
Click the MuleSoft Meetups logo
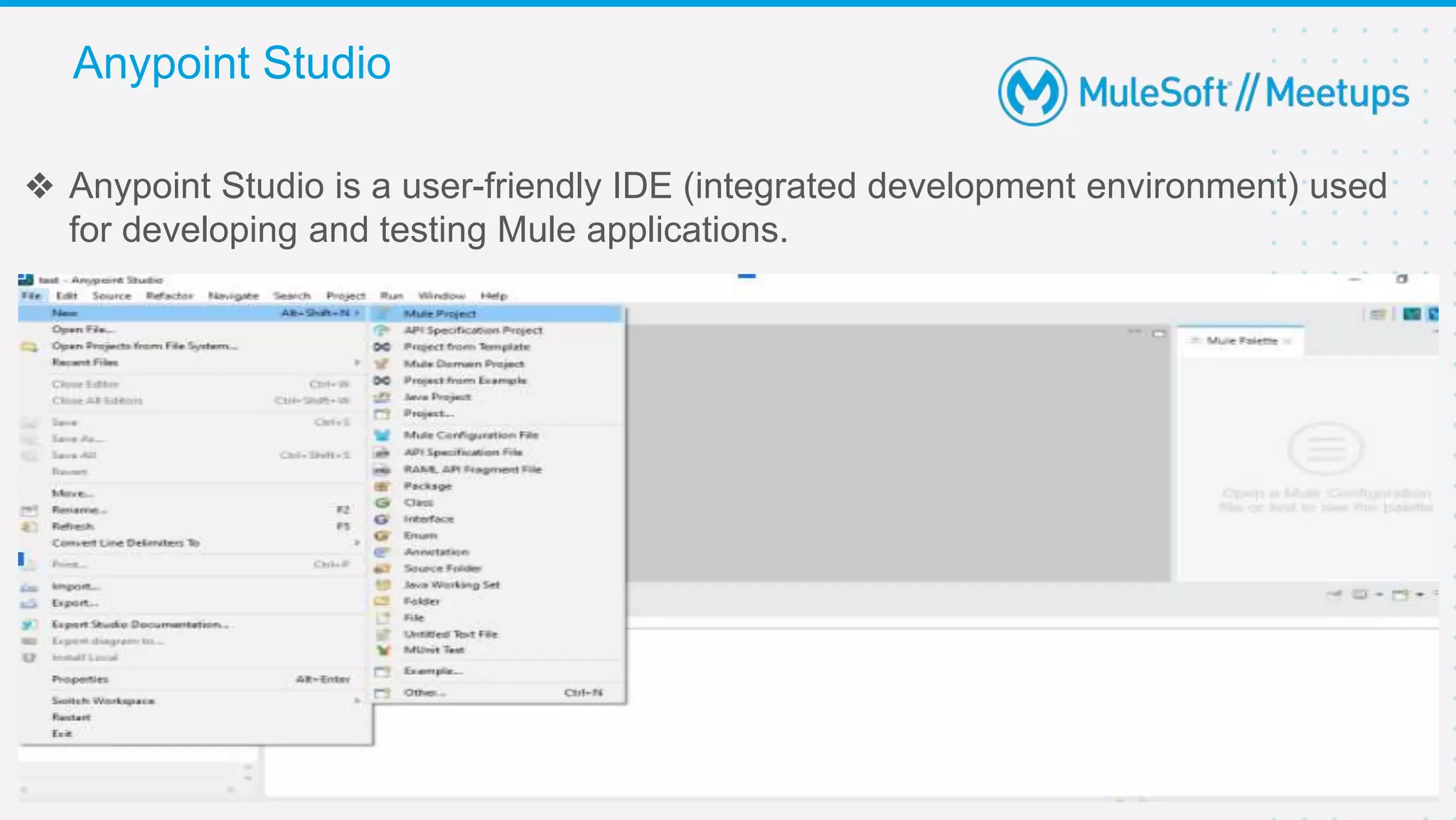point(1203,92)
